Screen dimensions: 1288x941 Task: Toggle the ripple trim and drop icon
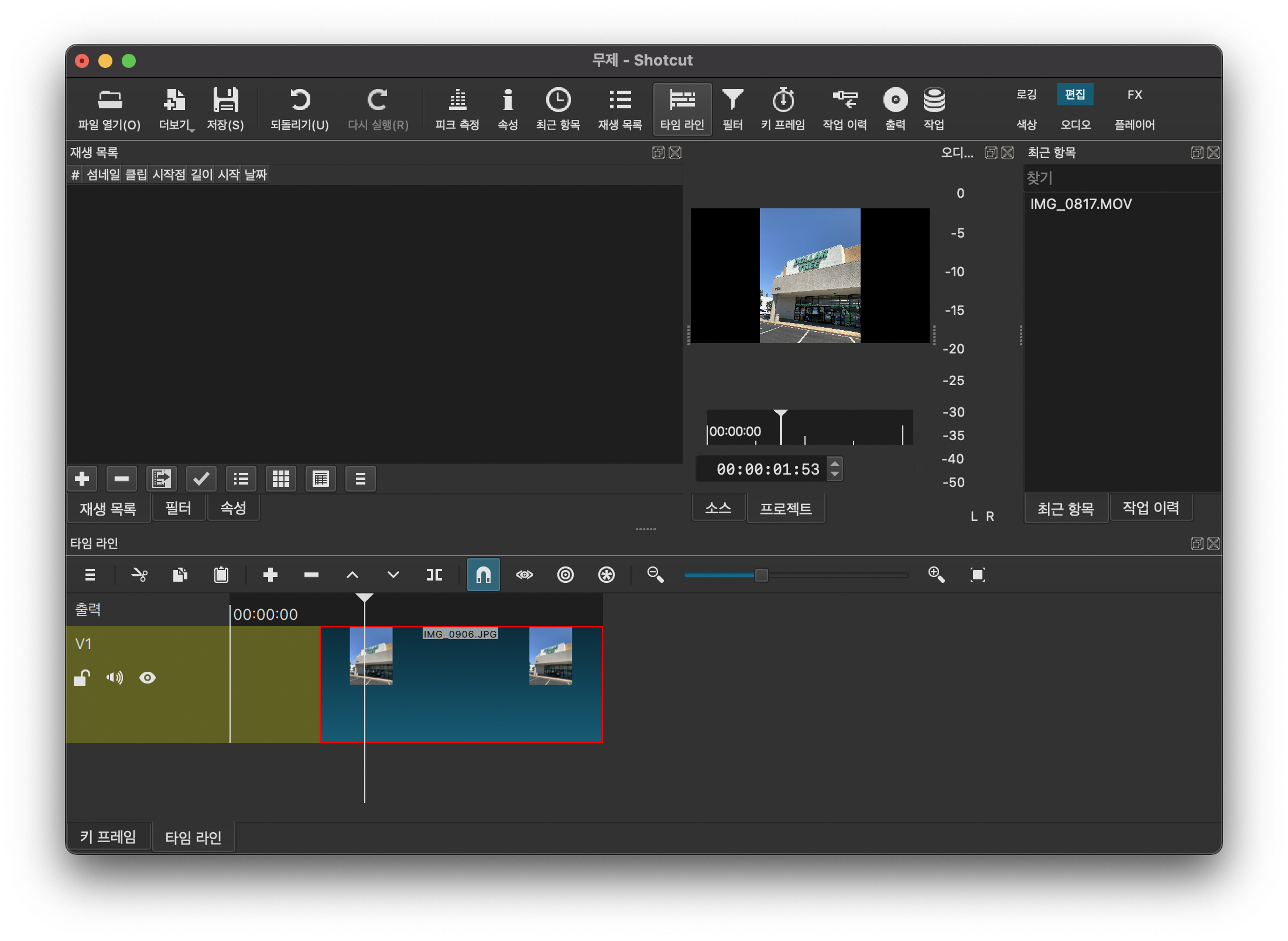566,575
